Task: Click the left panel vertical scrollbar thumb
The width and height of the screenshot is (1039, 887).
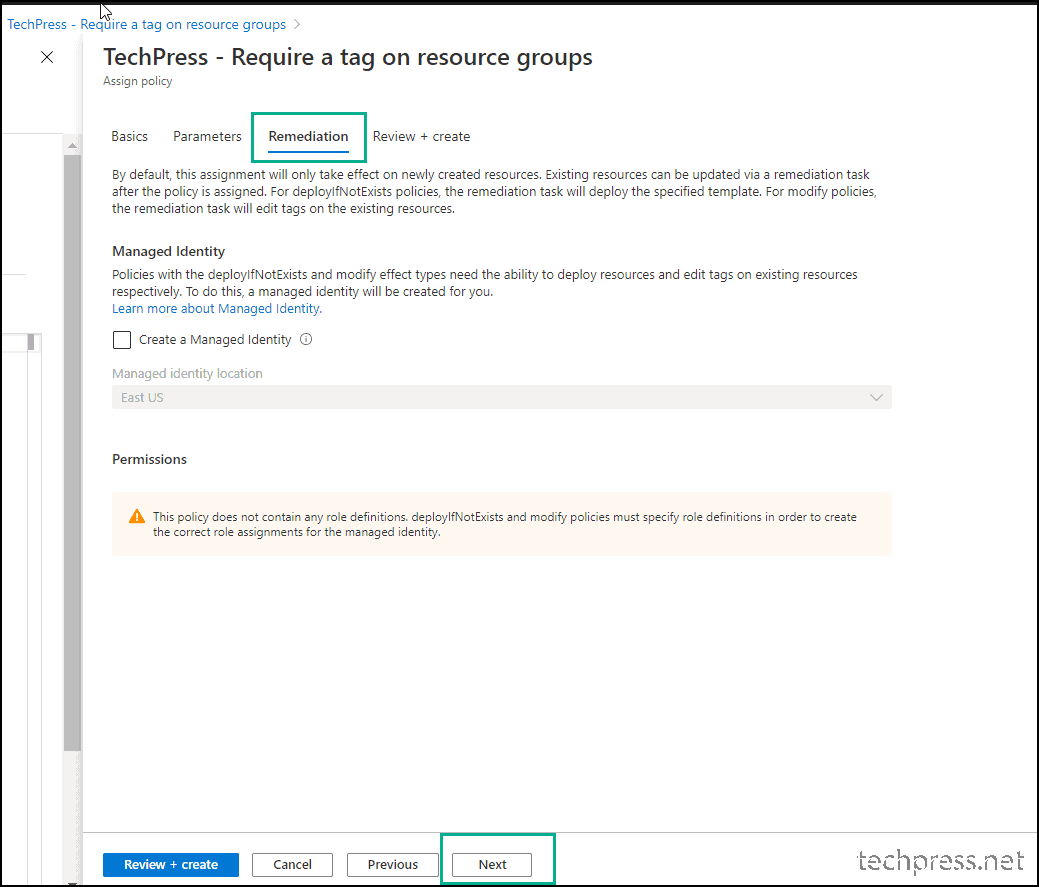Action: (x=72, y=452)
